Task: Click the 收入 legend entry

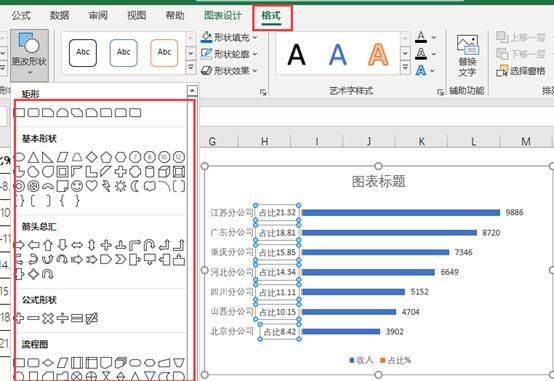Action: pos(361,360)
